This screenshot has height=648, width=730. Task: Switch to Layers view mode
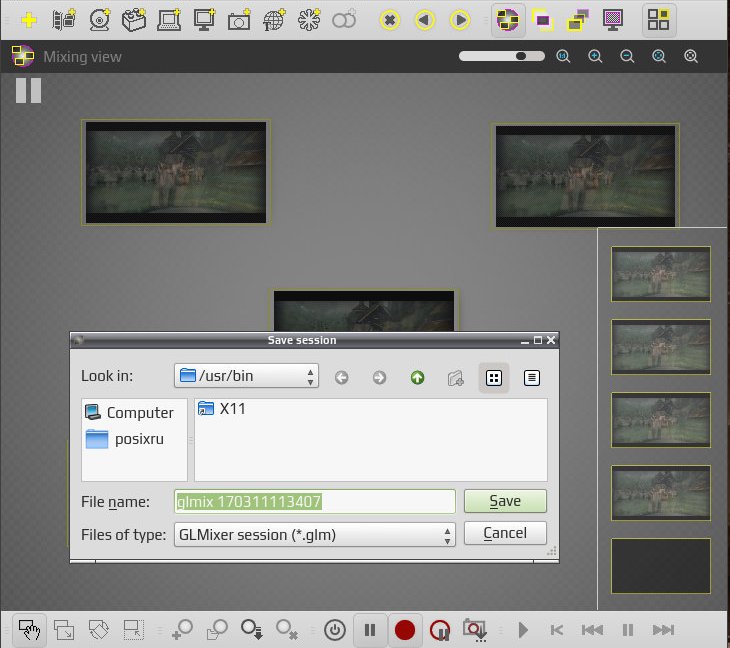pos(578,20)
